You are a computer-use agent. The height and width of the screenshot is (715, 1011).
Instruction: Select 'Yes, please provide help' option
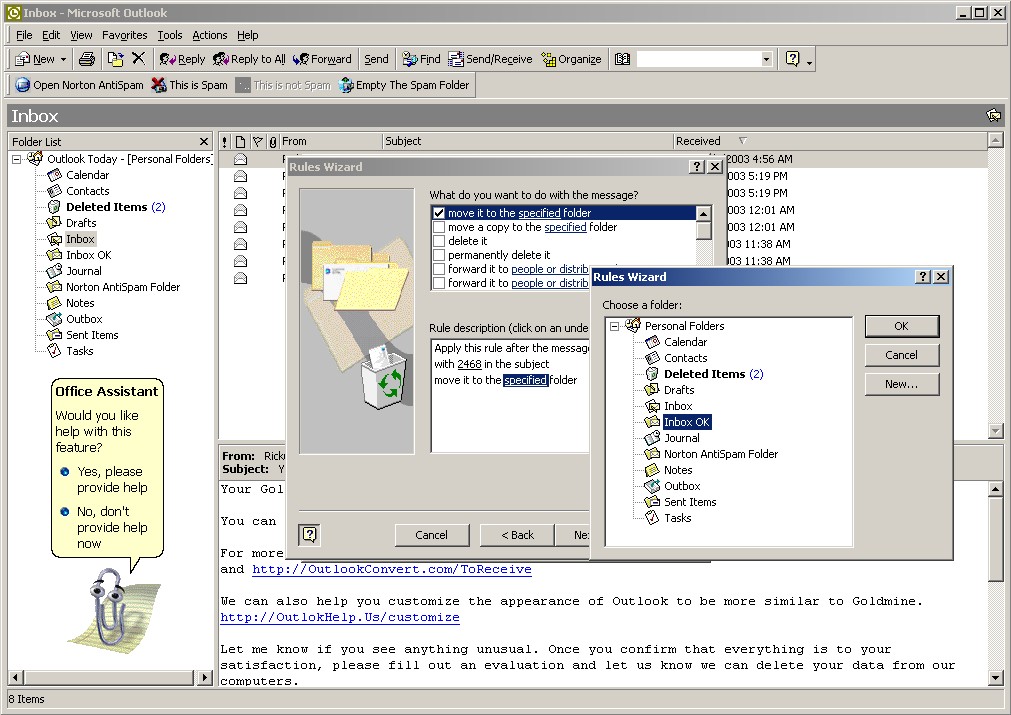[x=106, y=479]
